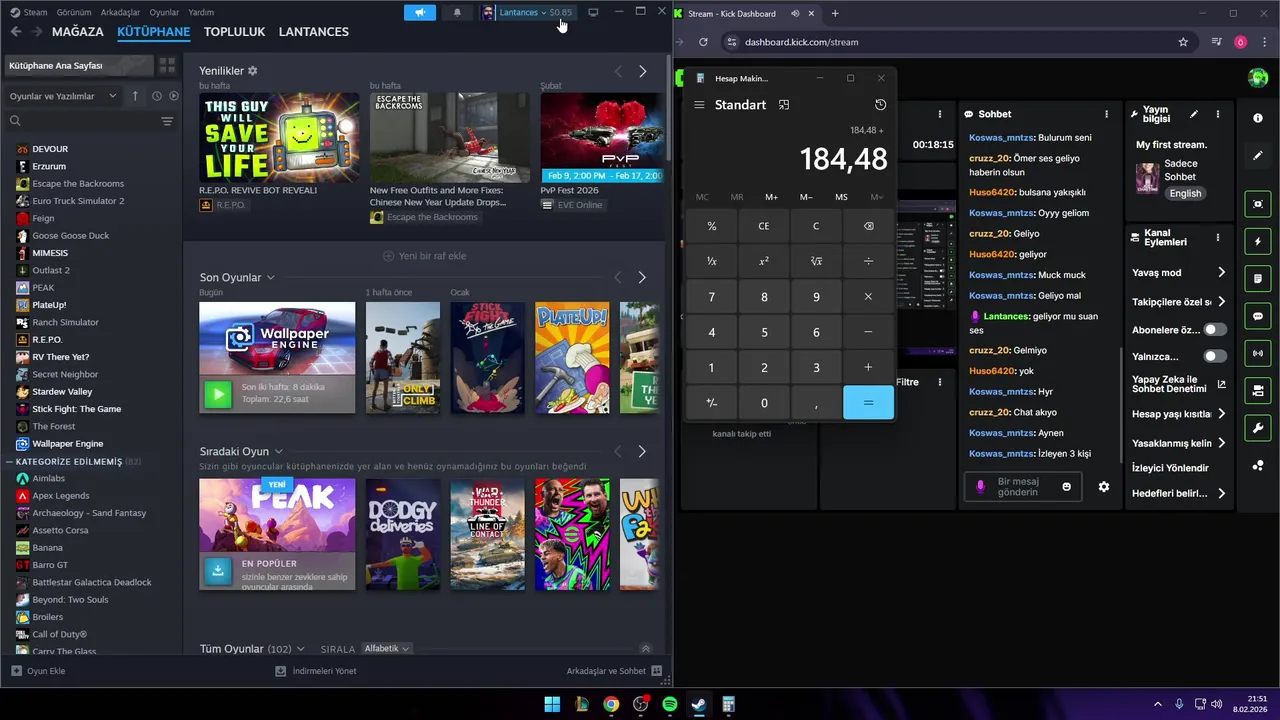Click download icon on PEAK suggestion card
The height and width of the screenshot is (720, 1280).
click(217, 570)
